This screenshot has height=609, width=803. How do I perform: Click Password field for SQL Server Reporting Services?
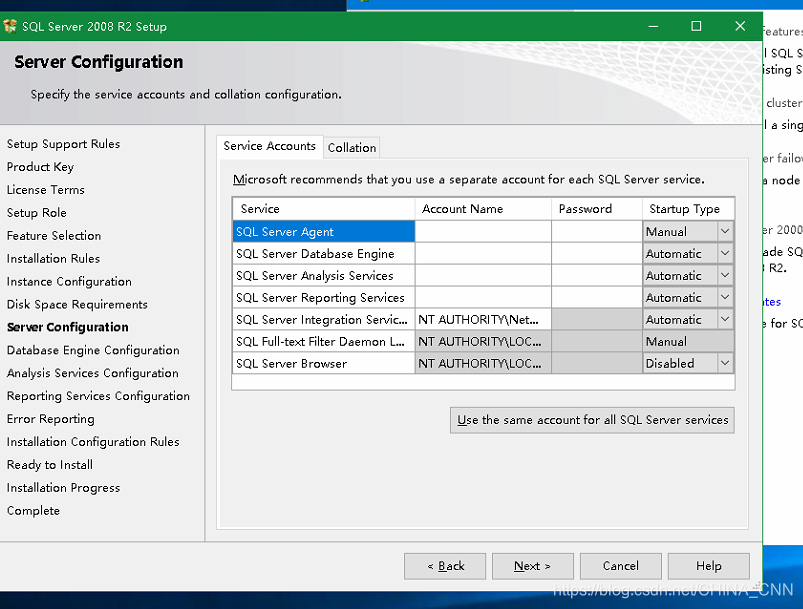(x=597, y=298)
